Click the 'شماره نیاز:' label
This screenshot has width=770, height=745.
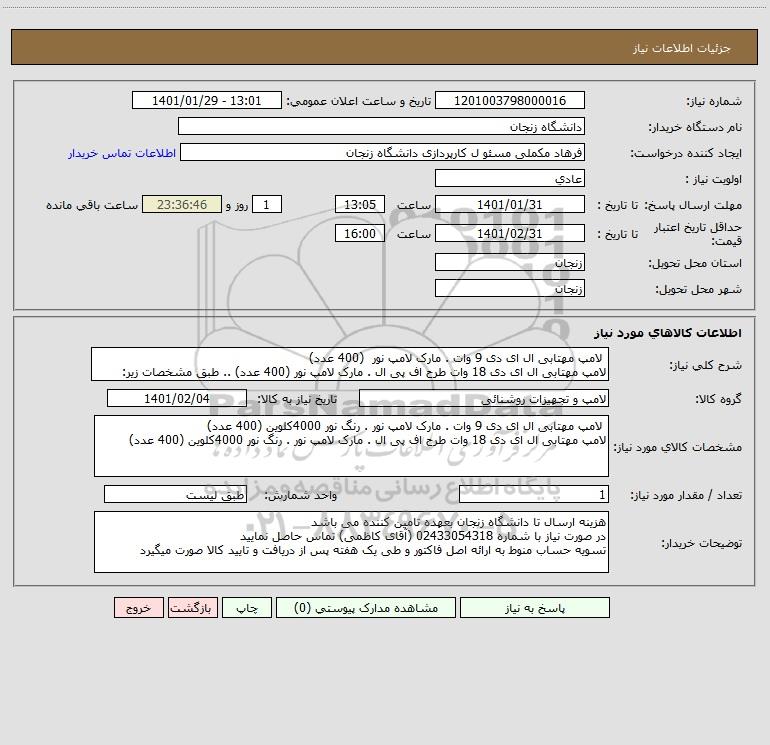click(x=714, y=101)
